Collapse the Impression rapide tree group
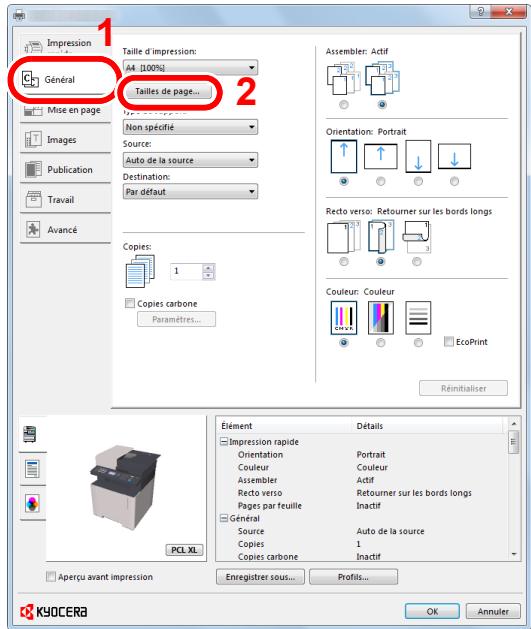 tap(224, 442)
